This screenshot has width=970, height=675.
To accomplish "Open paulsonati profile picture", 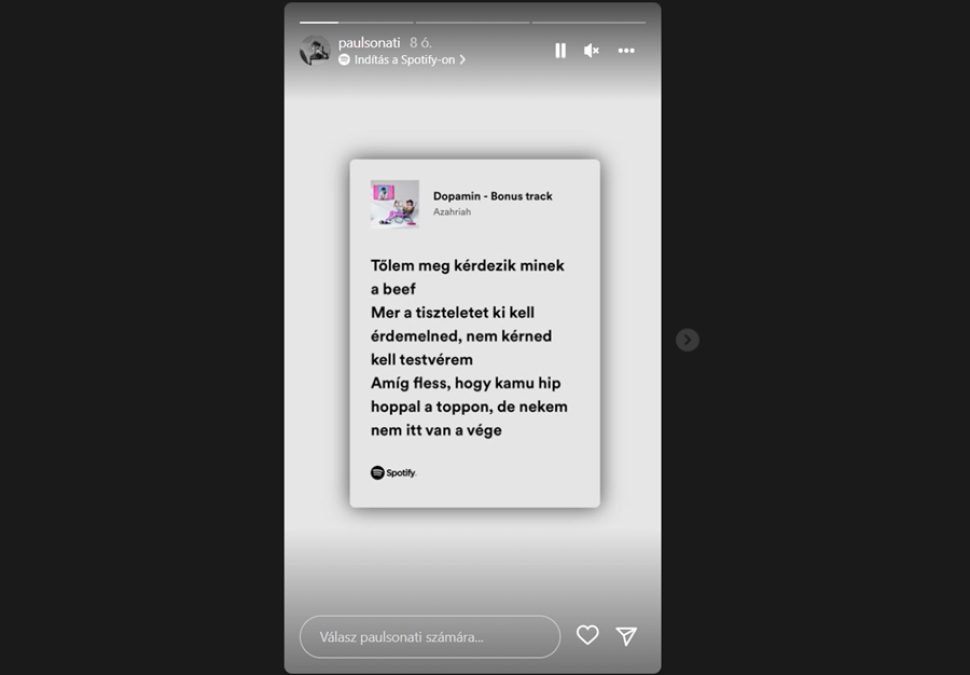I will tap(315, 50).
